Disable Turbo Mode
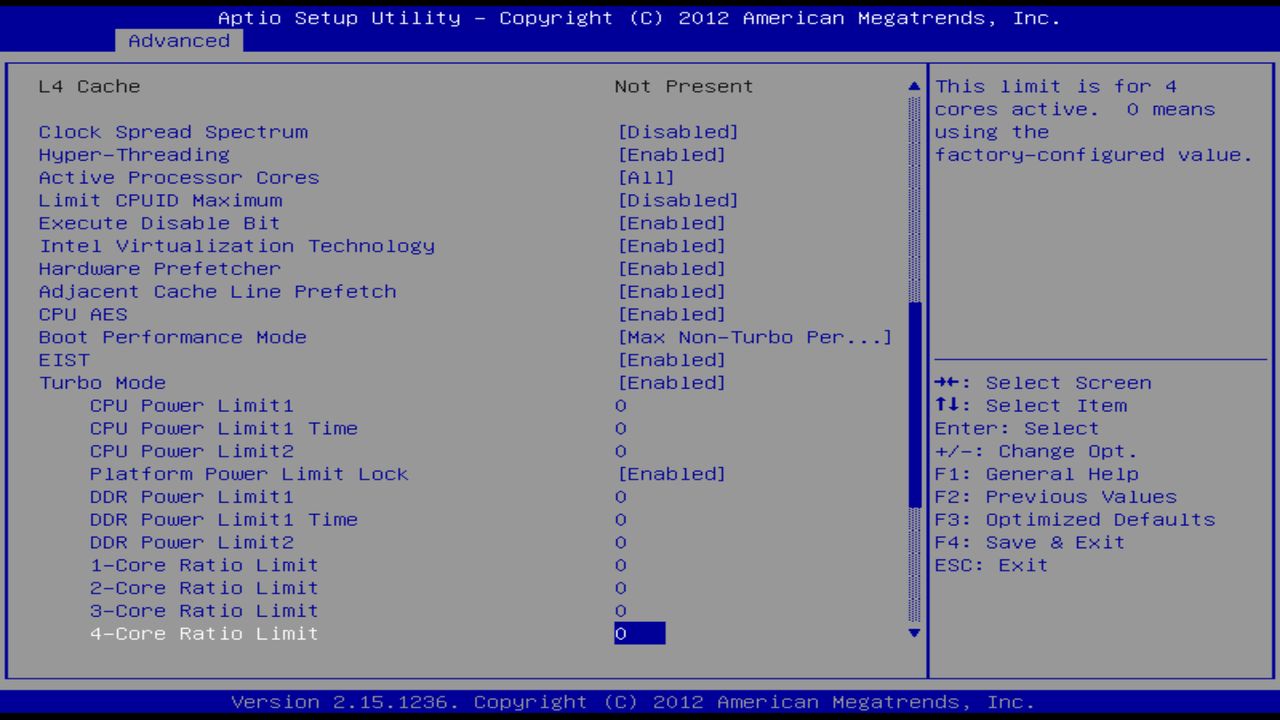Viewport: 1280px width, 720px height. coord(672,382)
